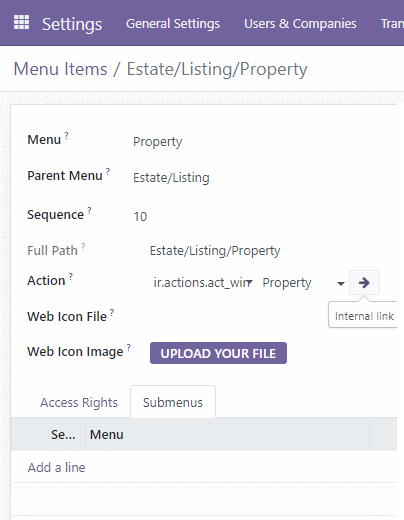
Task: Click the Full Path help question mark
Action: (83, 246)
